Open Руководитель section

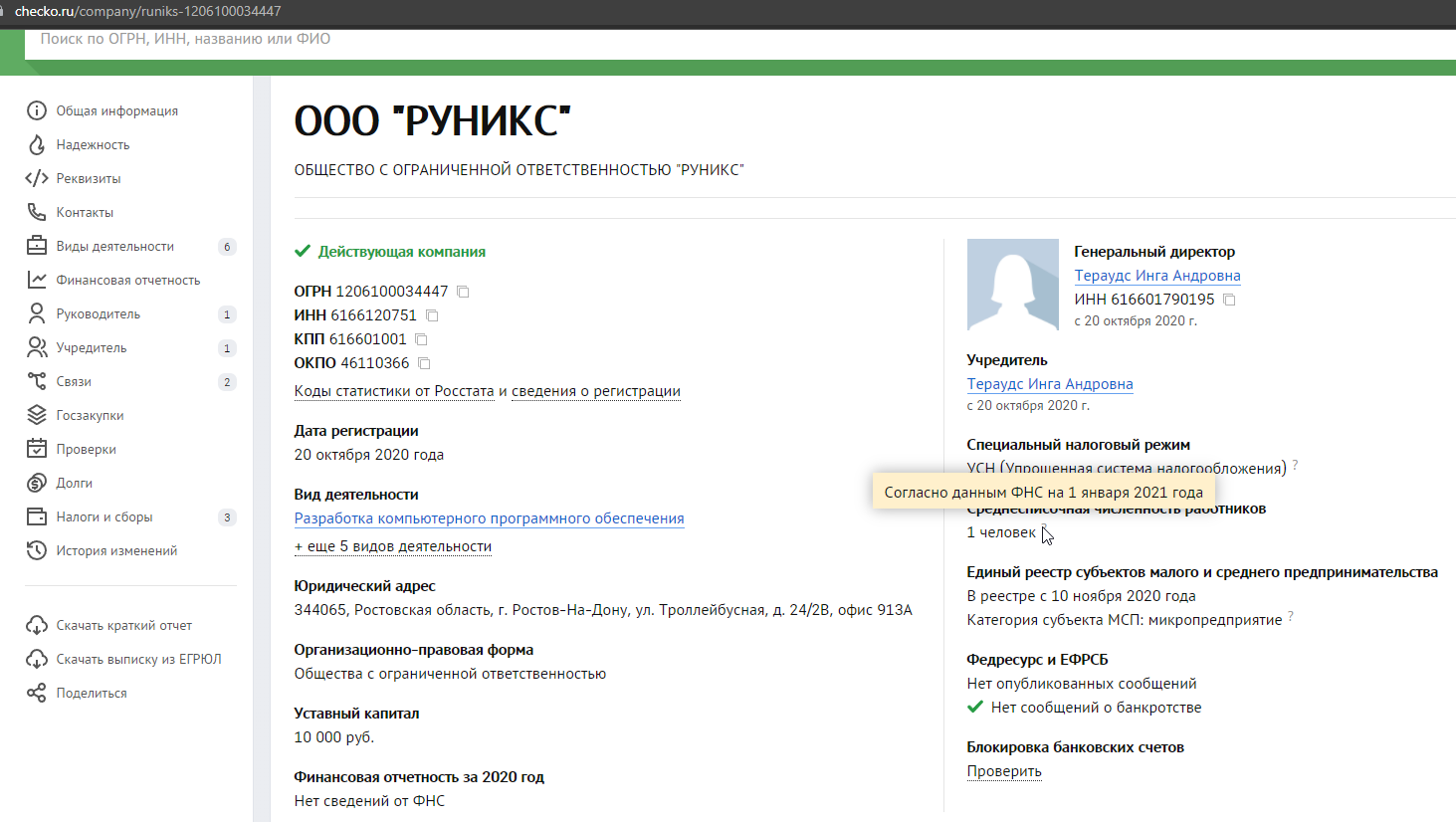click(x=99, y=313)
